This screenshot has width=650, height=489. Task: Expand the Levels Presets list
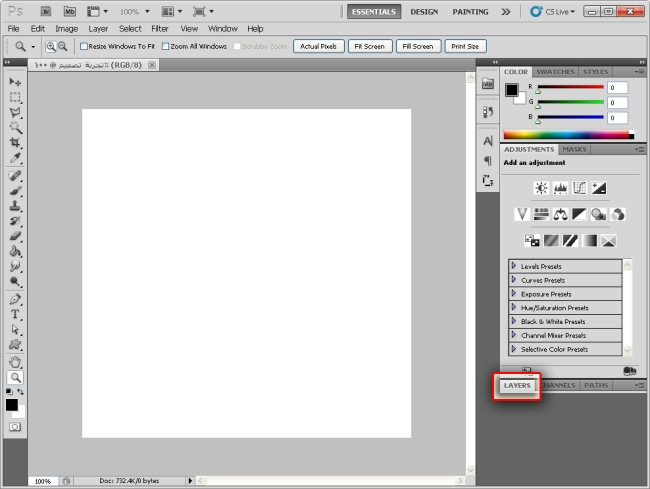514,267
